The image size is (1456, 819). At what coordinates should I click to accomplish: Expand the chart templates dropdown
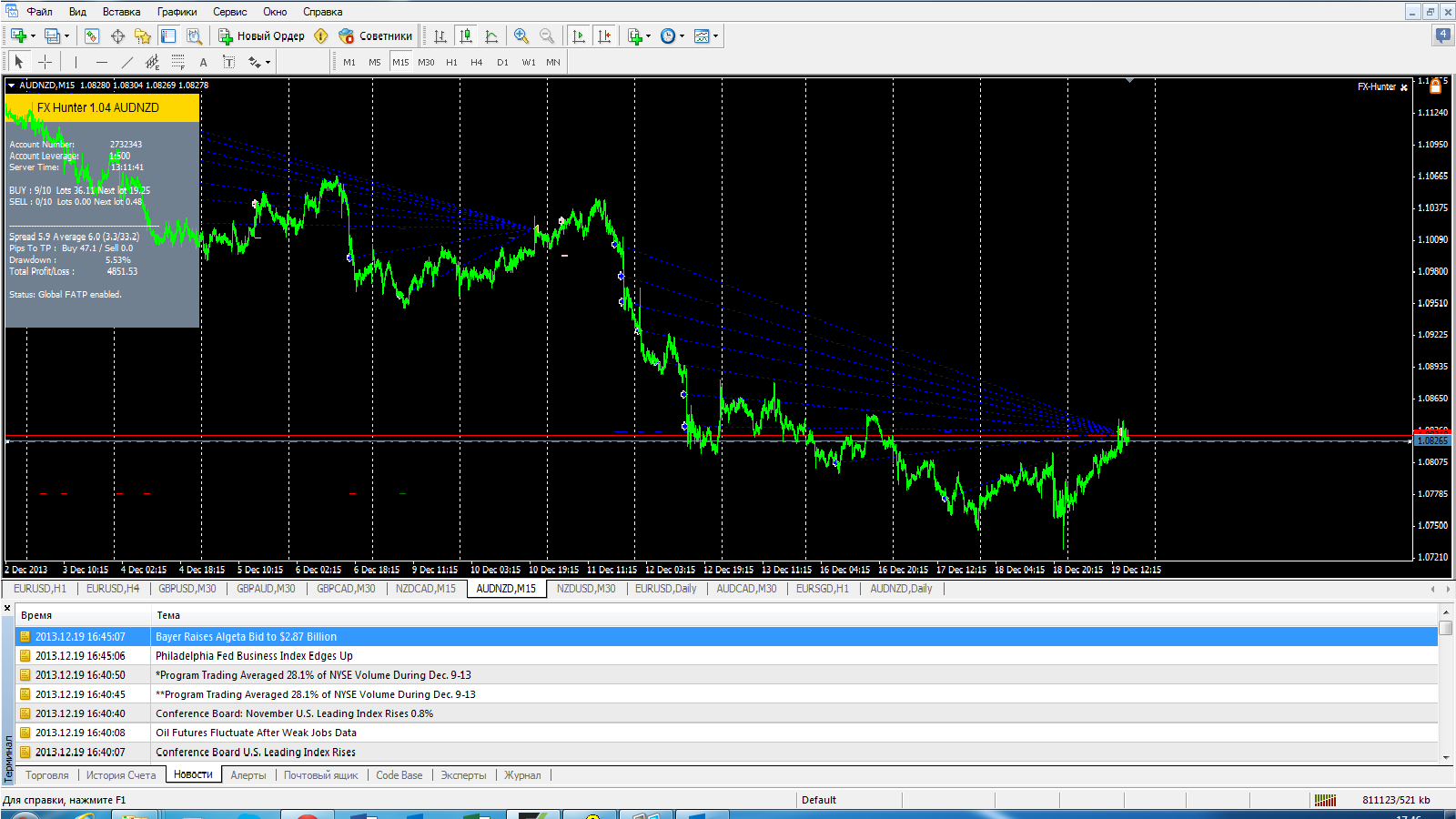(x=715, y=36)
